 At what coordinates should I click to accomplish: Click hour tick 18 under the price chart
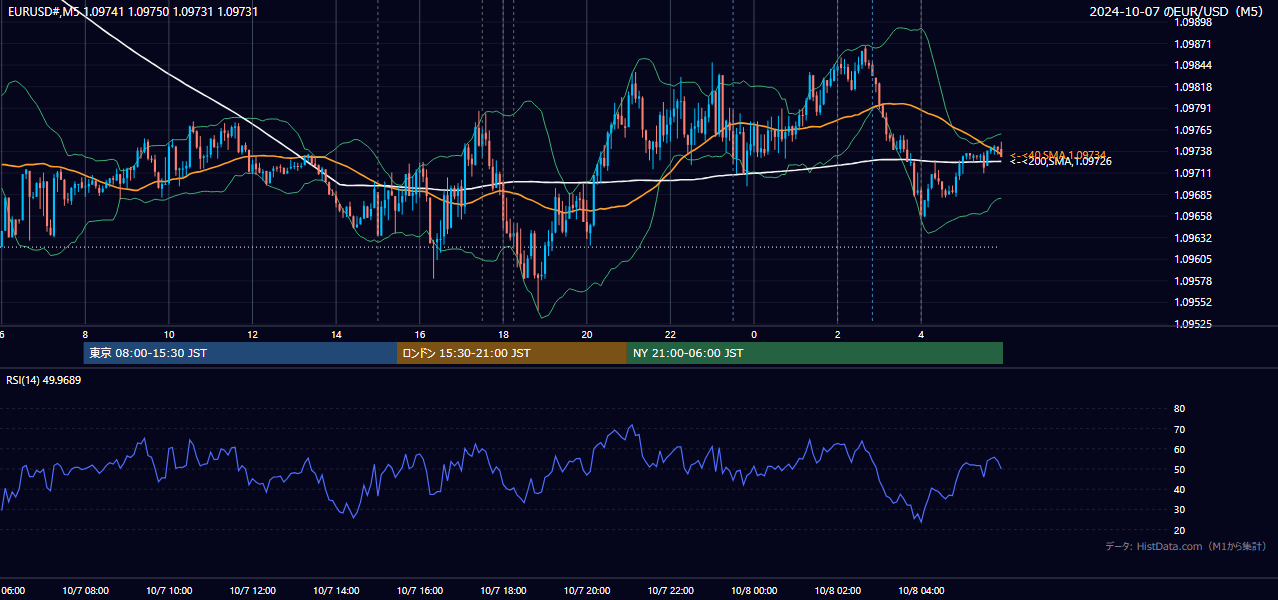coord(503,335)
